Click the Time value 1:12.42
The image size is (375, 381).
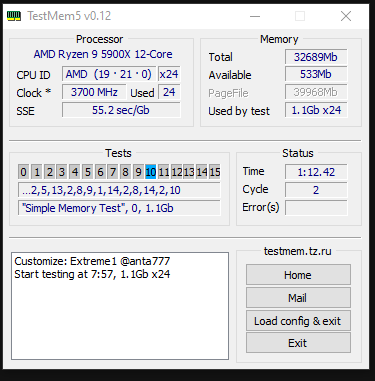(x=316, y=172)
